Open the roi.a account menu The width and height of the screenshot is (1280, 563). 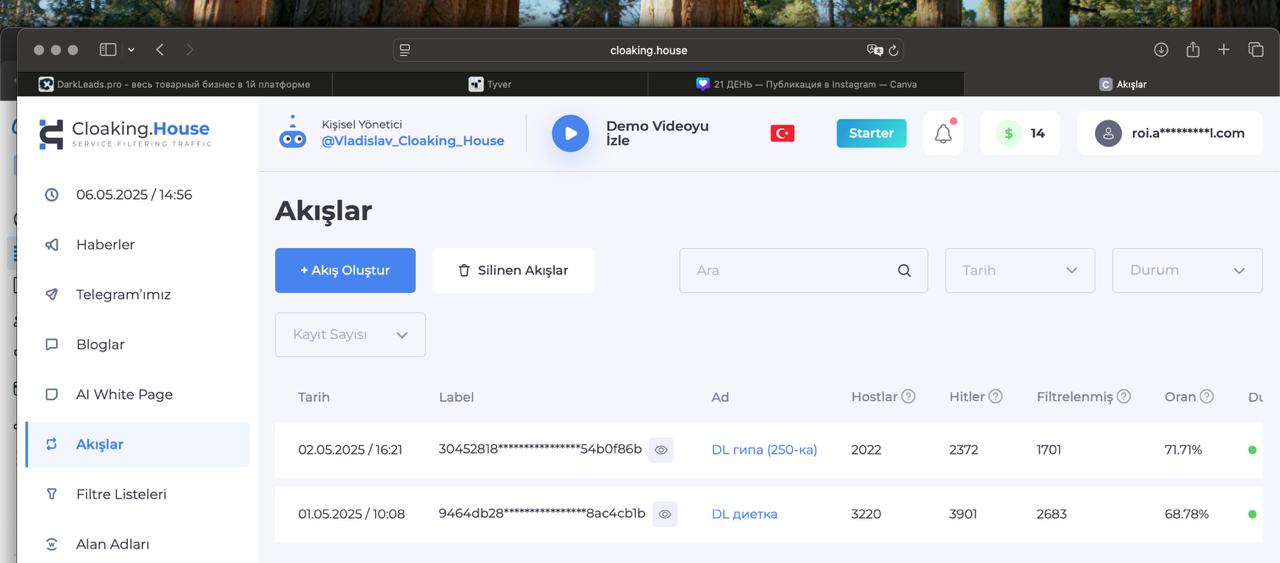pos(1170,133)
